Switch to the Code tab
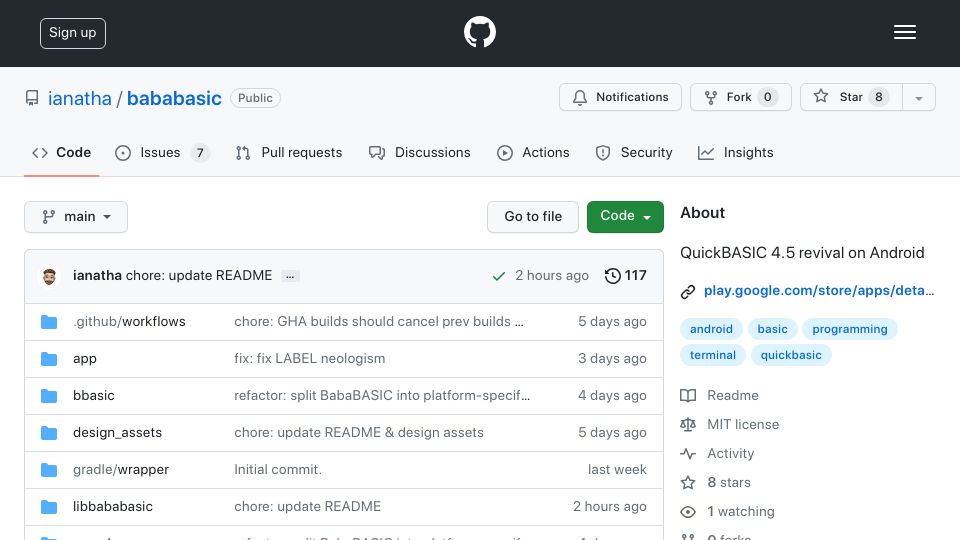 click(x=61, y=152)
